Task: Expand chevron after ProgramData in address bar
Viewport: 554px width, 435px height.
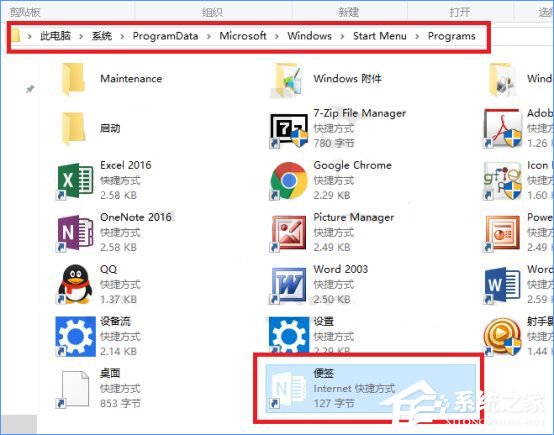Action: (x=209, y=36)
